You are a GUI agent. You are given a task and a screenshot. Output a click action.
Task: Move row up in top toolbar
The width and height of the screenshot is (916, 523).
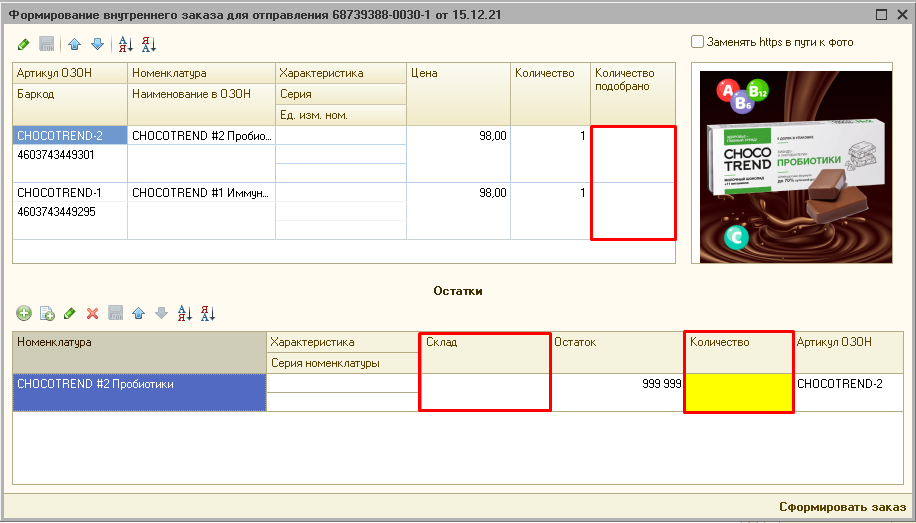(x=74, y=44)
